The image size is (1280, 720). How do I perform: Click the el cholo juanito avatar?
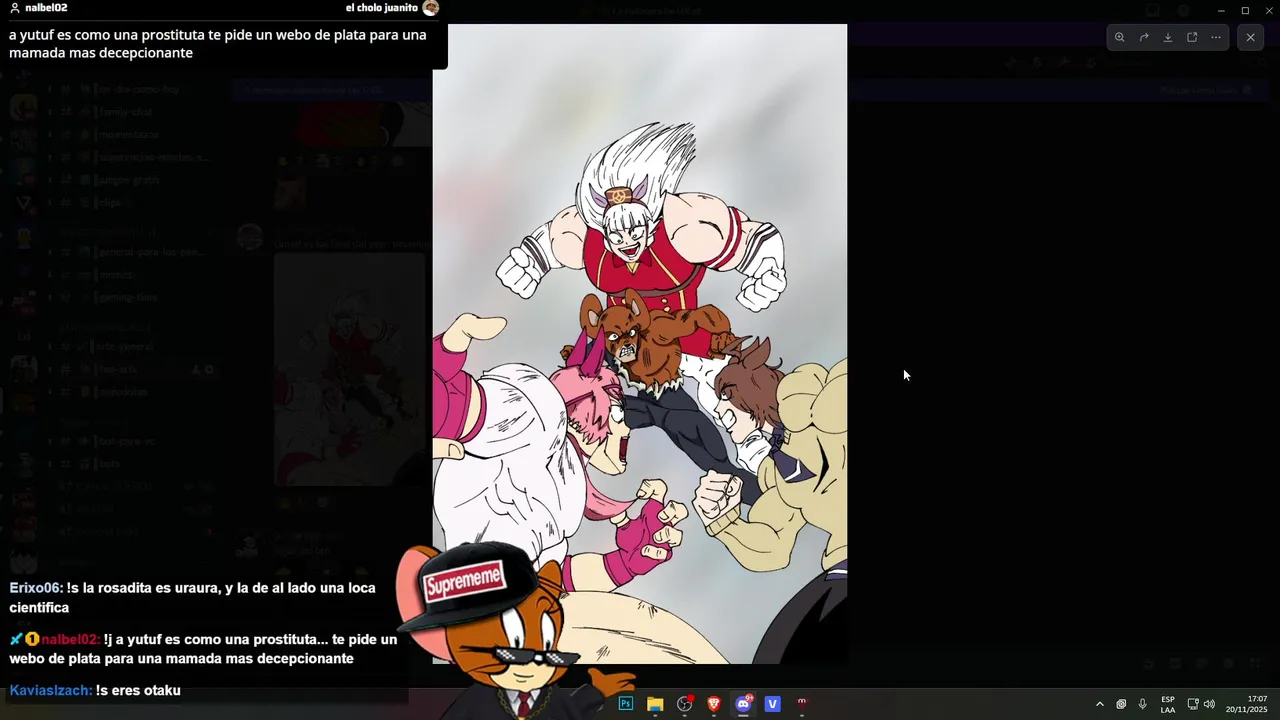431,8
